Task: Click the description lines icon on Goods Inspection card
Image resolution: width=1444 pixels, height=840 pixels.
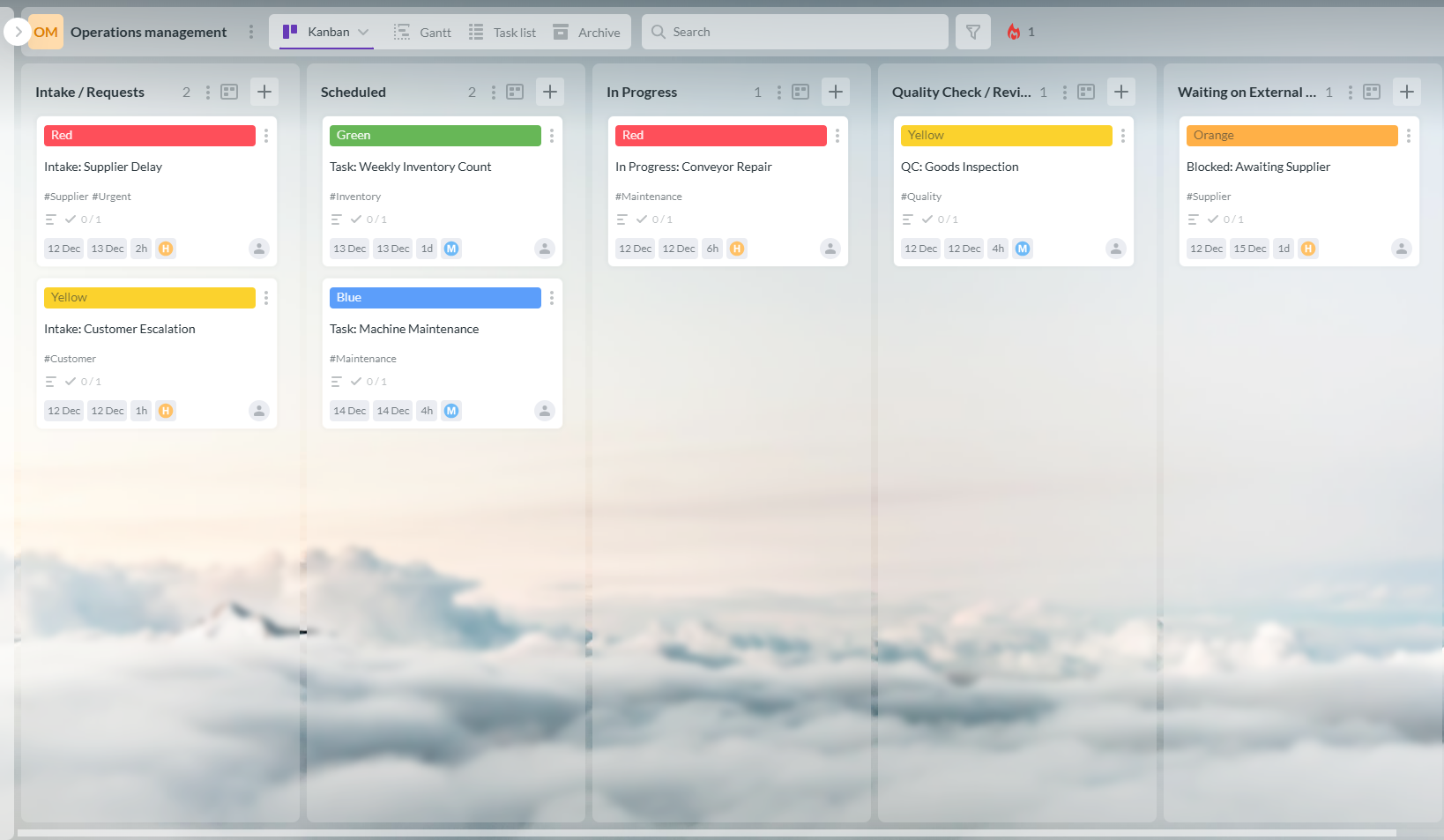Action: 908,219
